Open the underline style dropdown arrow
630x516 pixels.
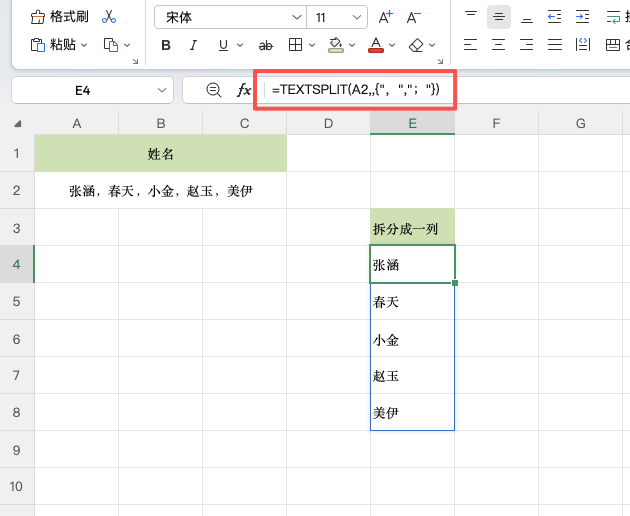pos(240,45)
